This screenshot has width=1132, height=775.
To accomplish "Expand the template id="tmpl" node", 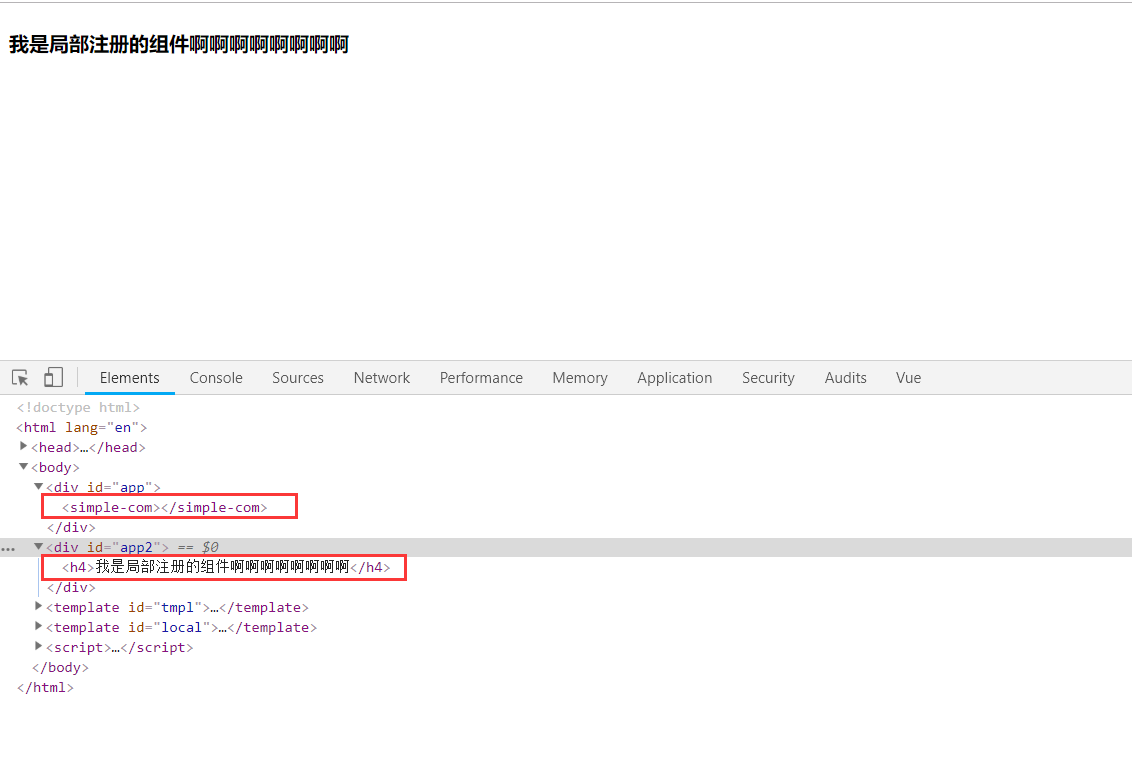I will (x=39, y=606).
